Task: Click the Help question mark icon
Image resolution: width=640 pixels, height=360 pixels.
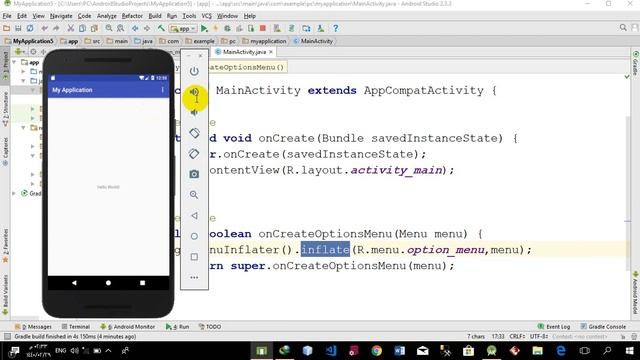Action: coord(336,28)
